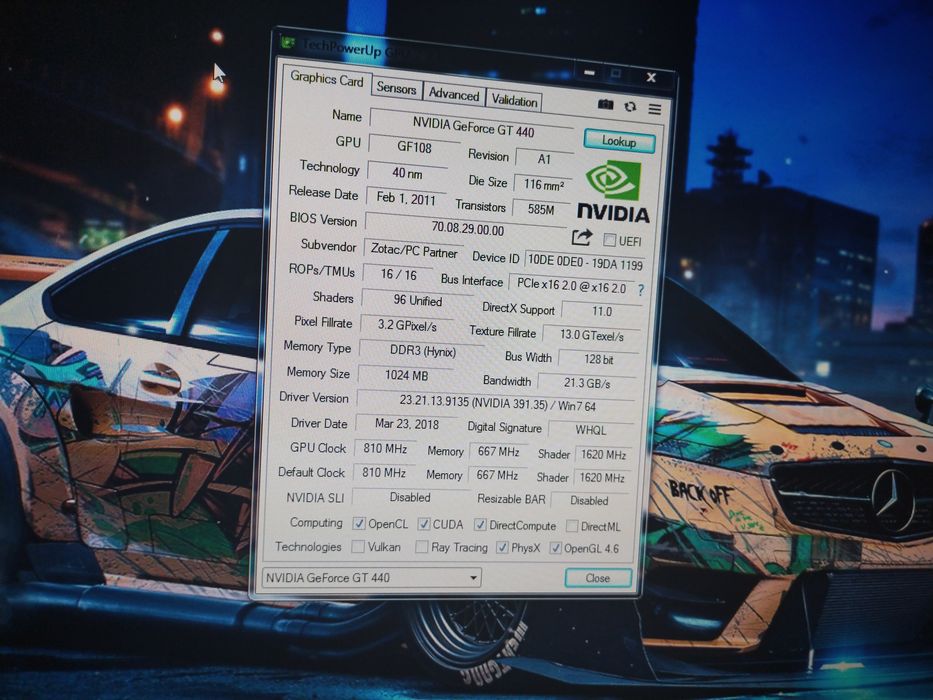Viewport: 933px width, 700px height.
Task: Click the GPU field showing GF108
Action: pos(415,147)
